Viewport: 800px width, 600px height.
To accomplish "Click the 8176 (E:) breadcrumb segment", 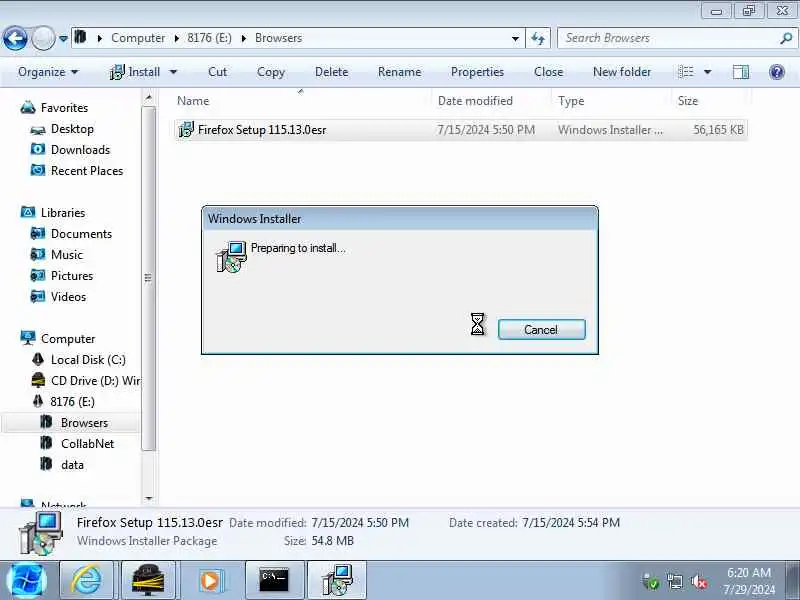I will click(x=209, y=38).
